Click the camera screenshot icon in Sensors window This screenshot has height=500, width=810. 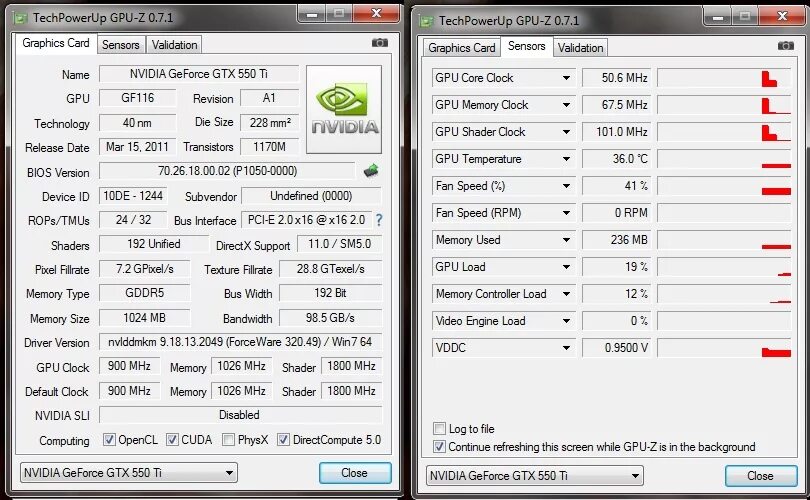[x=786, y=46]
